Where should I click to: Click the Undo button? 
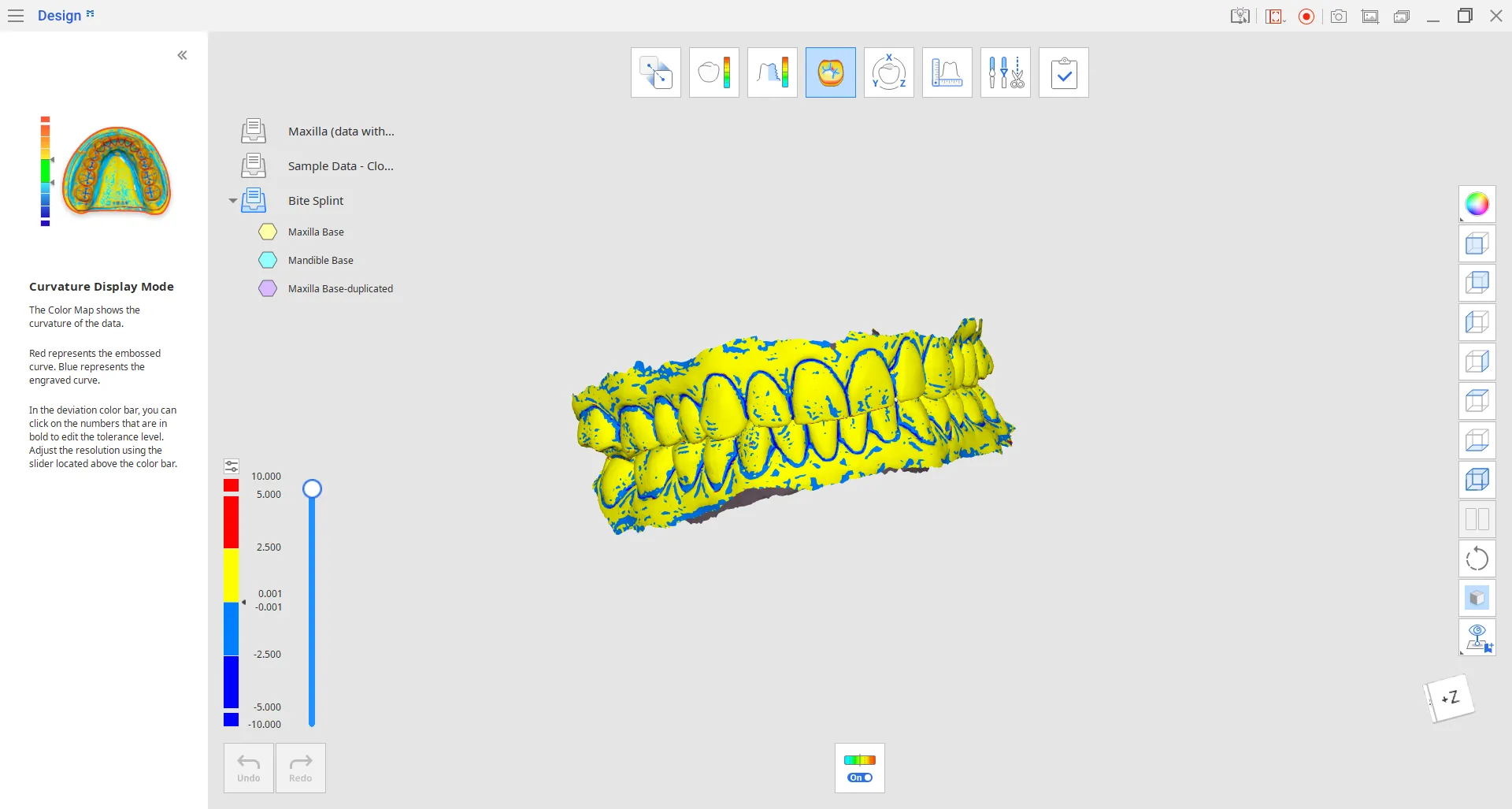[x=249, y=768]
